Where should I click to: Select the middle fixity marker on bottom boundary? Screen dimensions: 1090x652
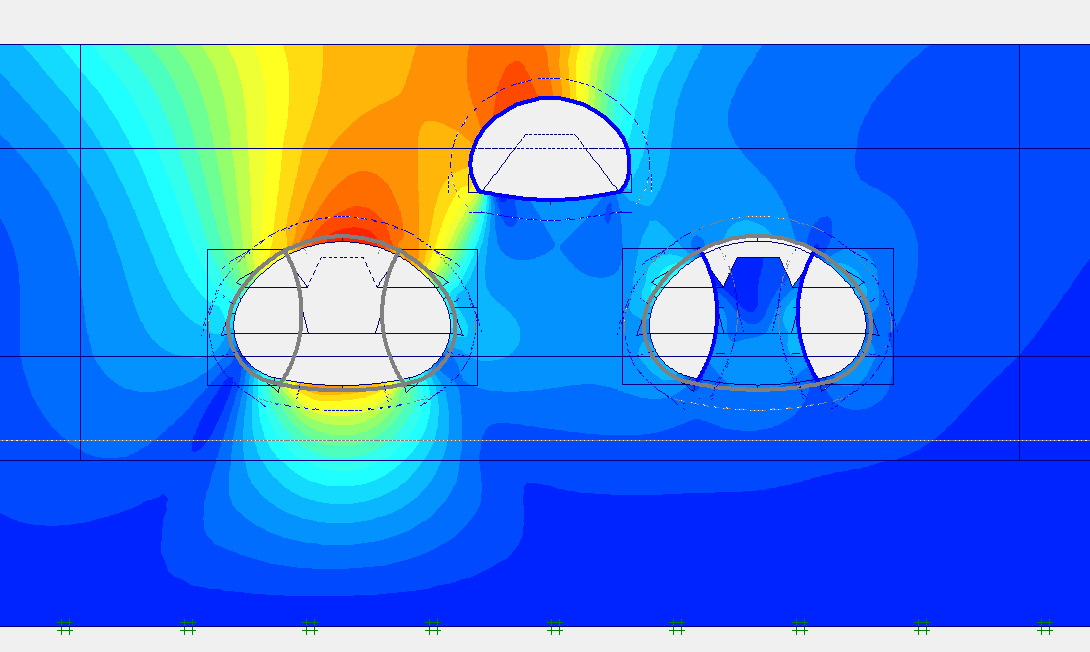(555, 627)
